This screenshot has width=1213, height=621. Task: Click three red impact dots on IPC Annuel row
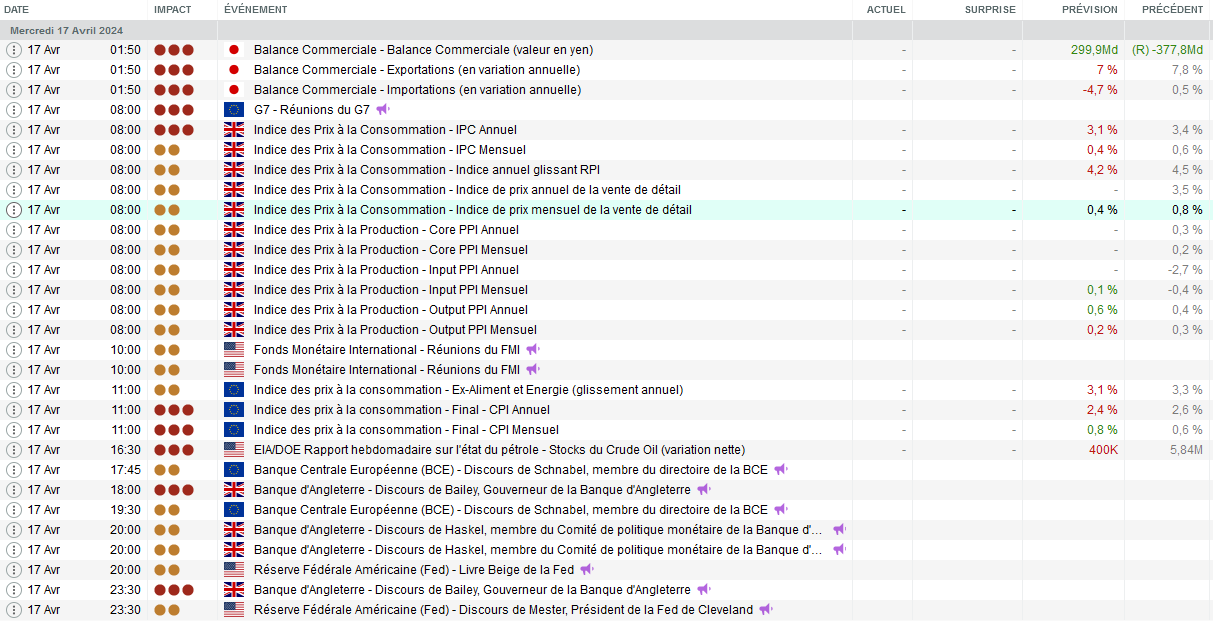tap(174, 130)
